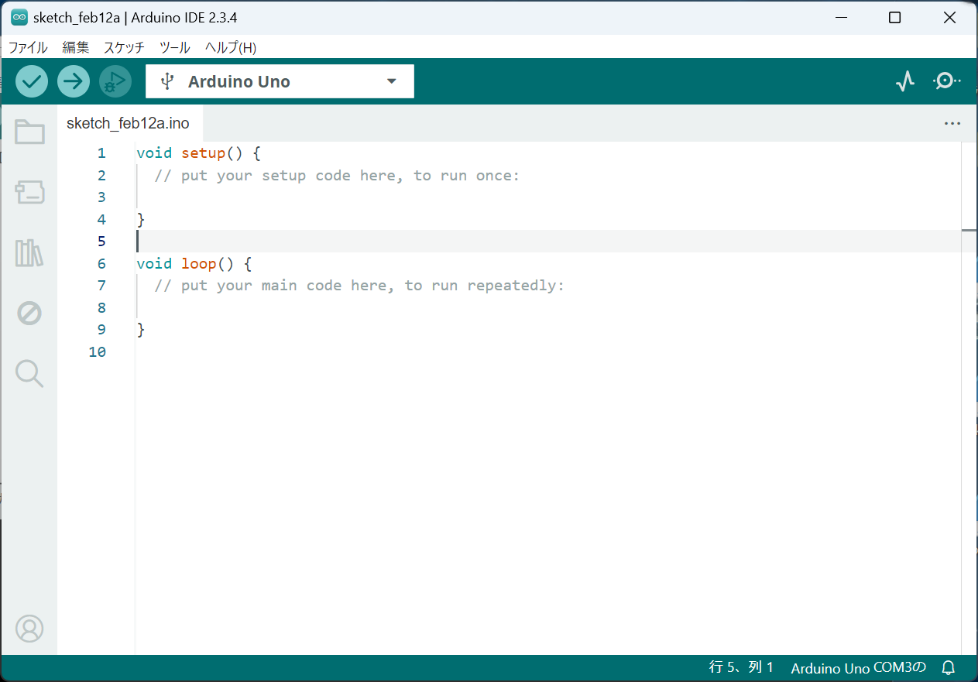The width and height of the screenshot is (978, 682).
Task: Open the Arduino Uno board selector dropdown
Action: click(279, 81)
